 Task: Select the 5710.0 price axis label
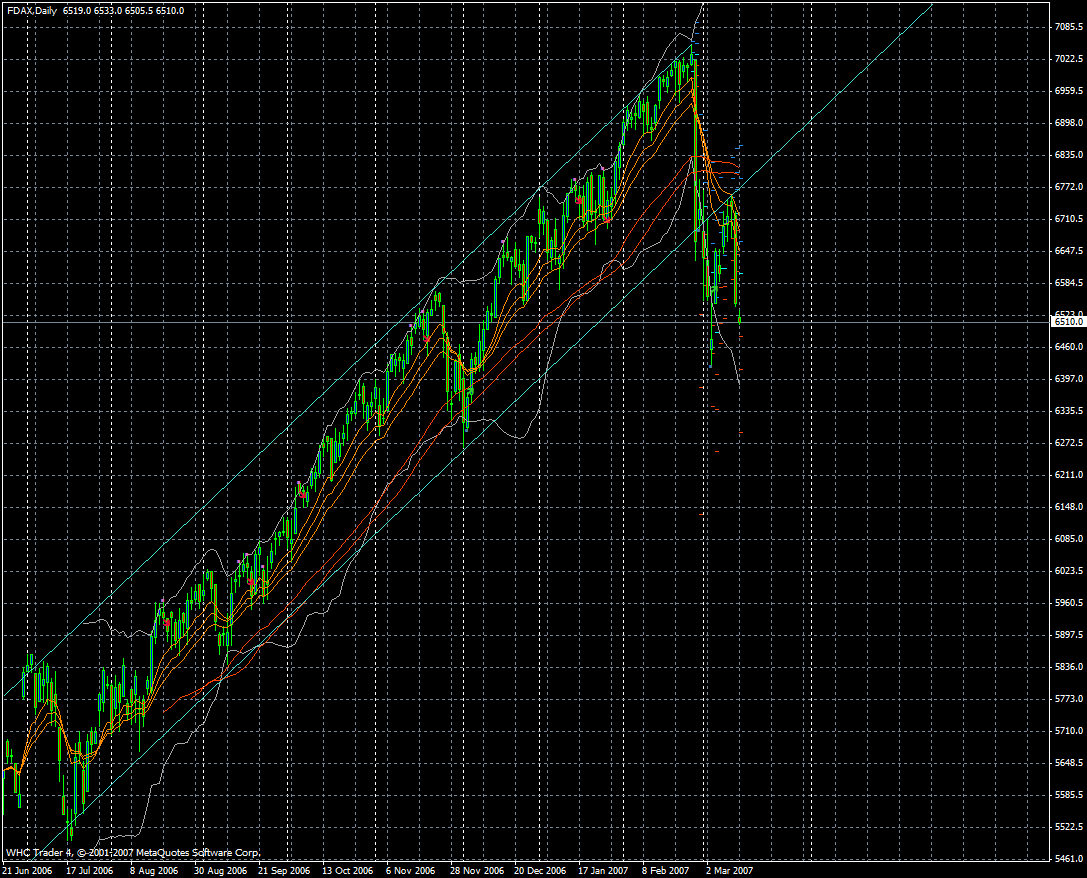coord(1068,731)
